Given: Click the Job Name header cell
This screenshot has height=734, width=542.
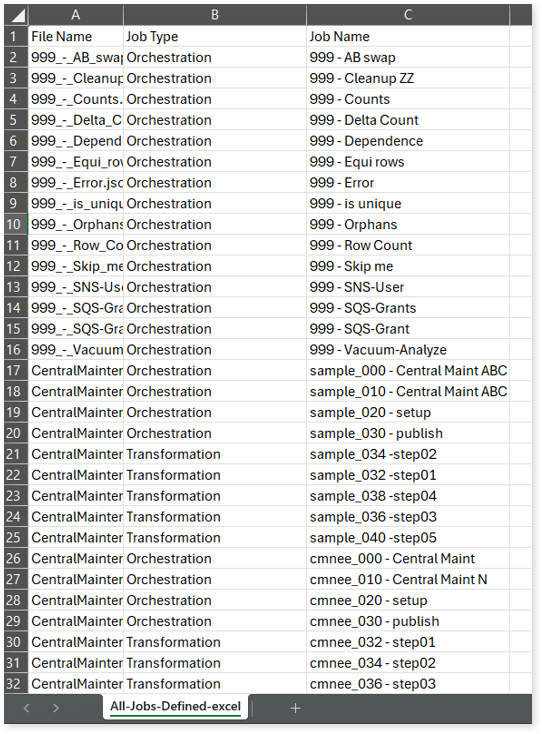Looking at the screenshot, I should (408, 37).
